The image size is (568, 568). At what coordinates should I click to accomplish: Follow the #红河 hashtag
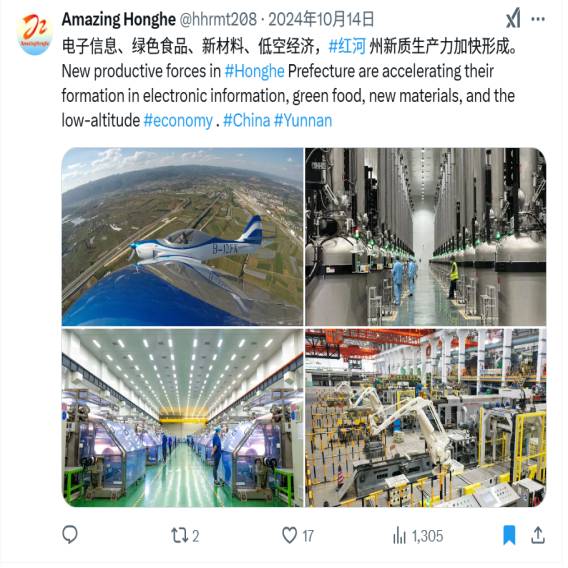tap(347, 46)
